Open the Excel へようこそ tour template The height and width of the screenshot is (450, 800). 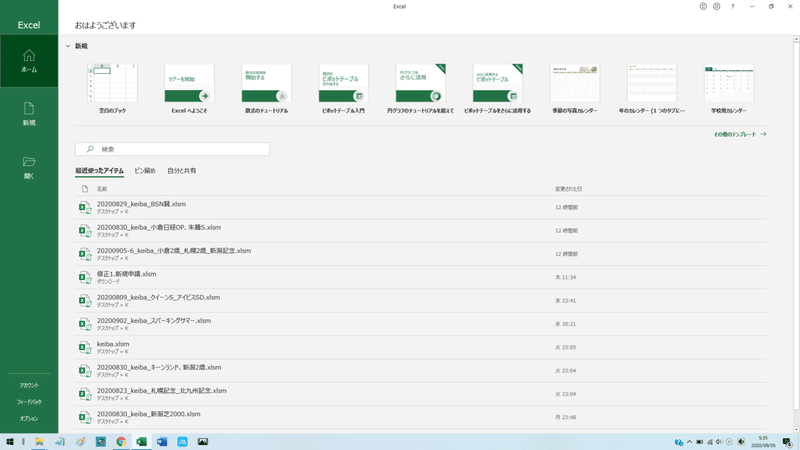point(189,88)
